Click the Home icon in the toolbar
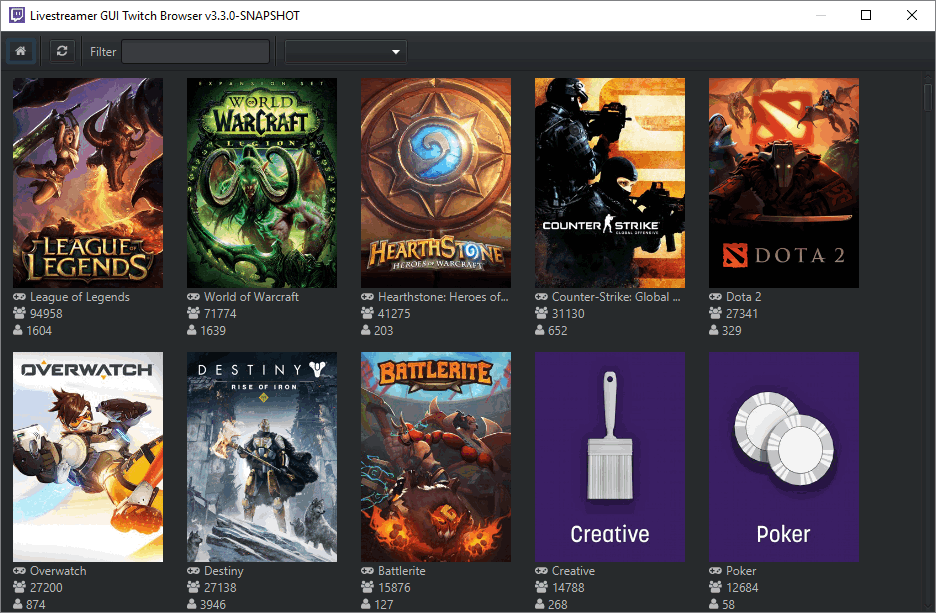The width and height of the screenshot is (936, 613). [20, 51]
